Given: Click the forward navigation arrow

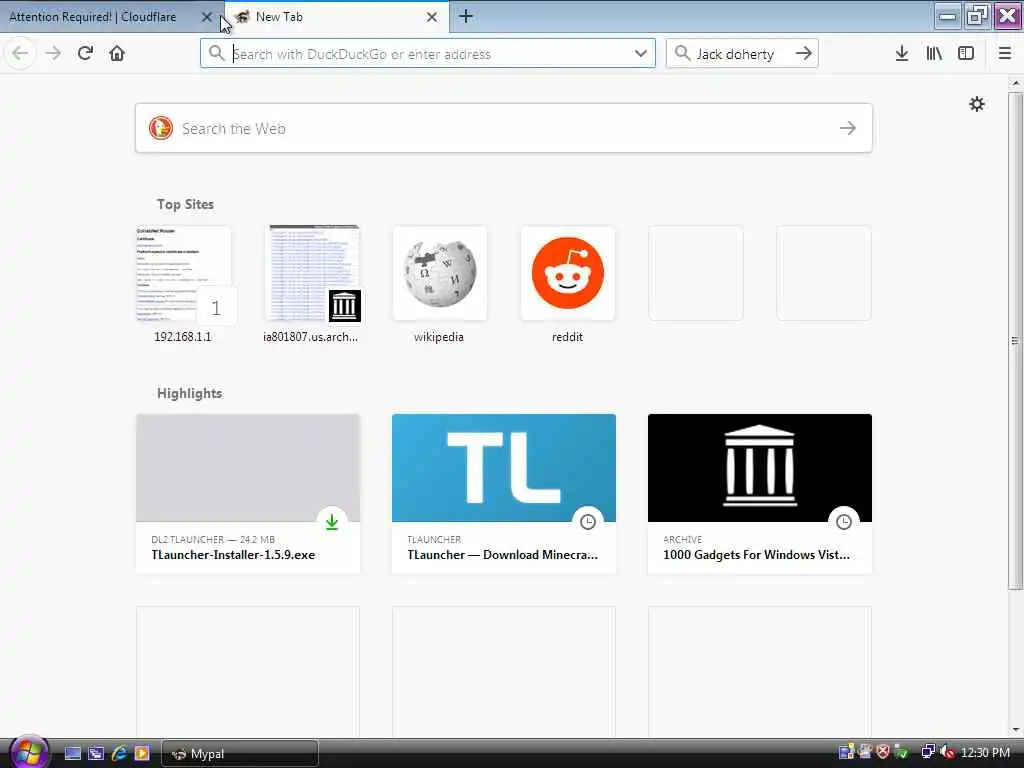Looking at the screenshot, I should pyautogui.click(x=54, y=54).
